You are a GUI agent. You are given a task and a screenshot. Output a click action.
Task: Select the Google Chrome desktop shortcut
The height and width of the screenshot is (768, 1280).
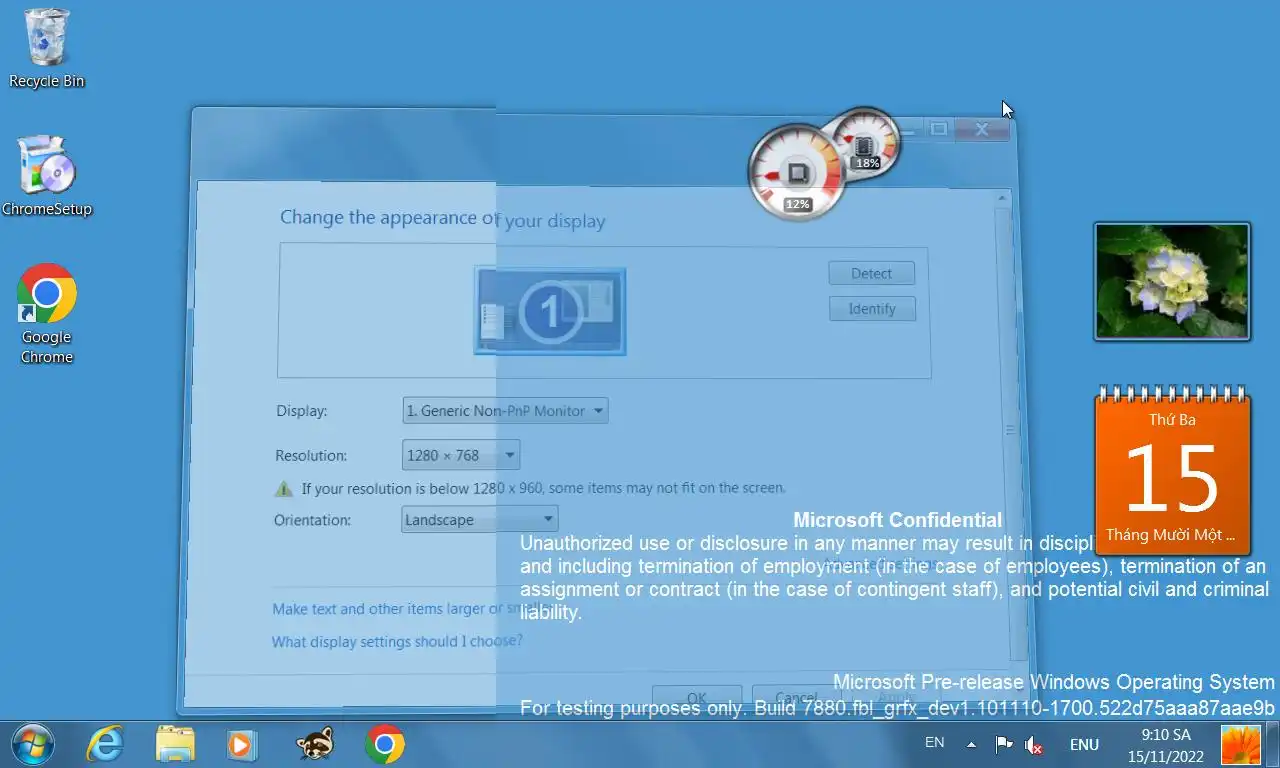(47, 314)
